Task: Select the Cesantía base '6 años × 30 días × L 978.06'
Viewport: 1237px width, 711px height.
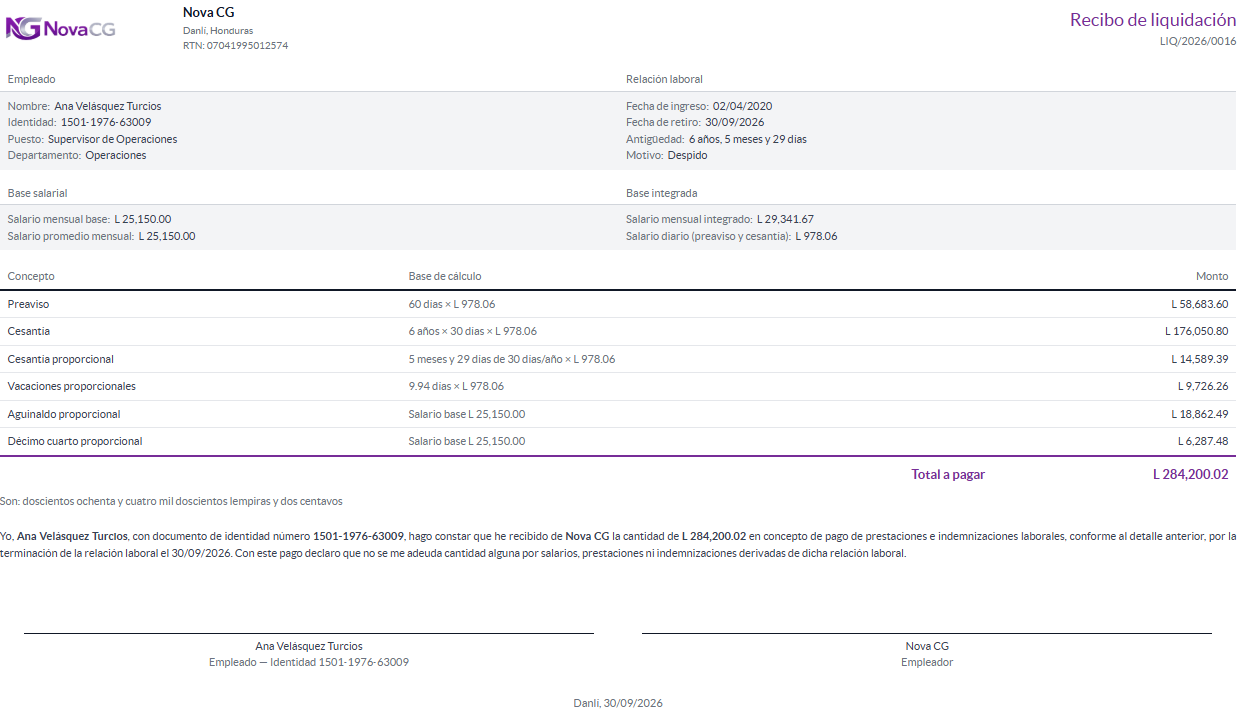Action: click(473, 331)
